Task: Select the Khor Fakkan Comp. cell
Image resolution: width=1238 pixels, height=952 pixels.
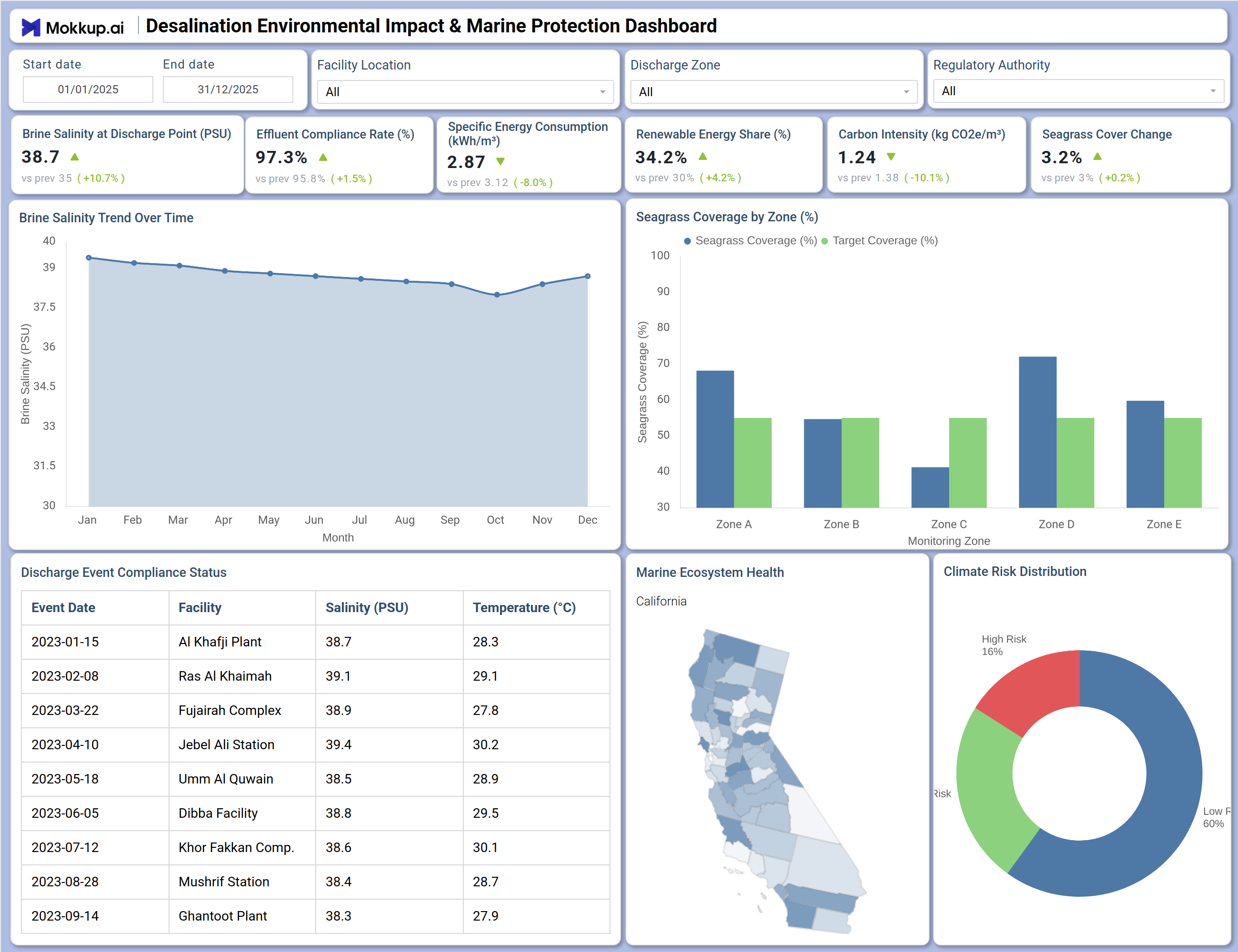Action: click(242, 848)
